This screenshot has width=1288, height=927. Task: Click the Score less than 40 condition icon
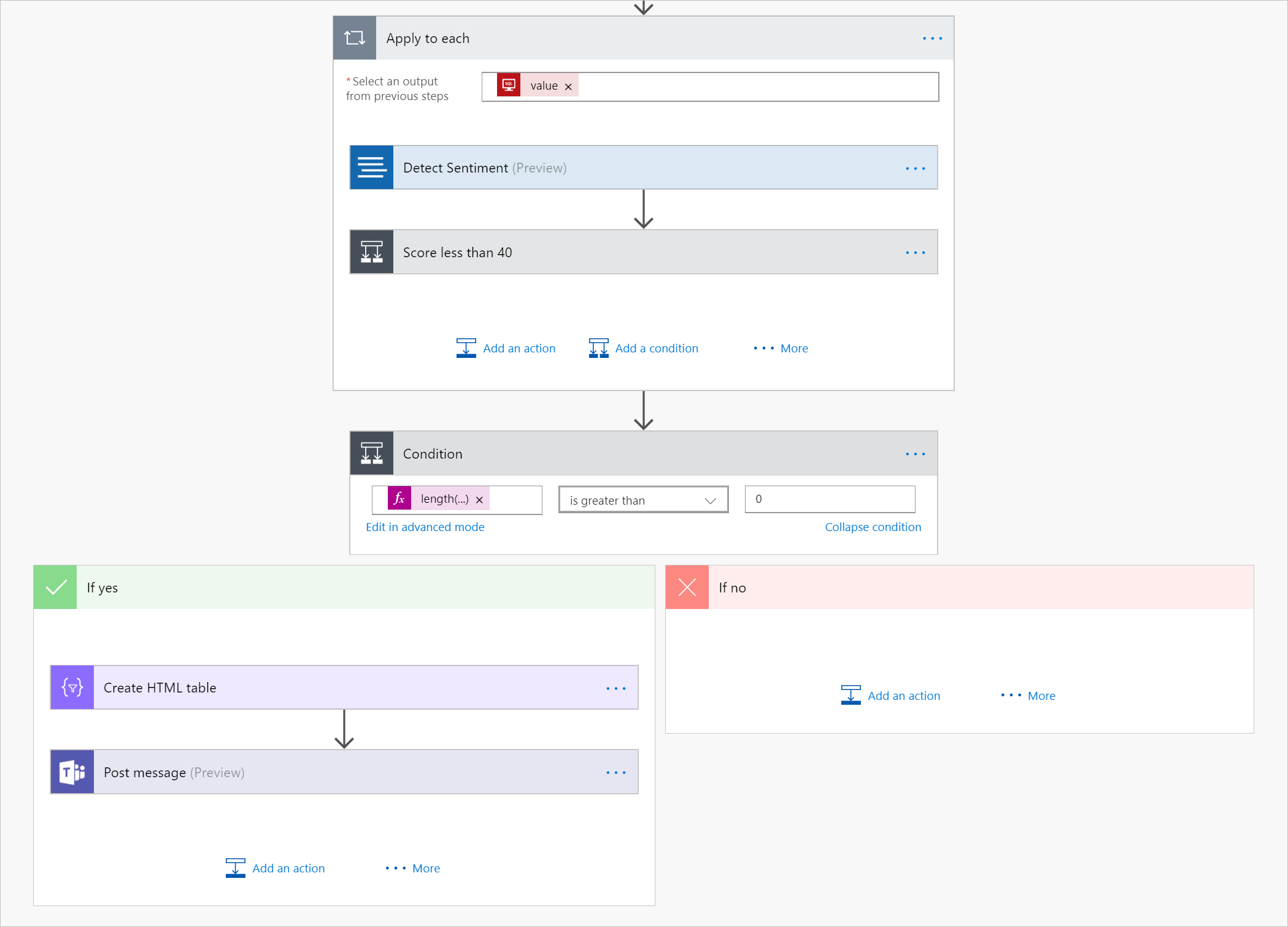[371, 252]
